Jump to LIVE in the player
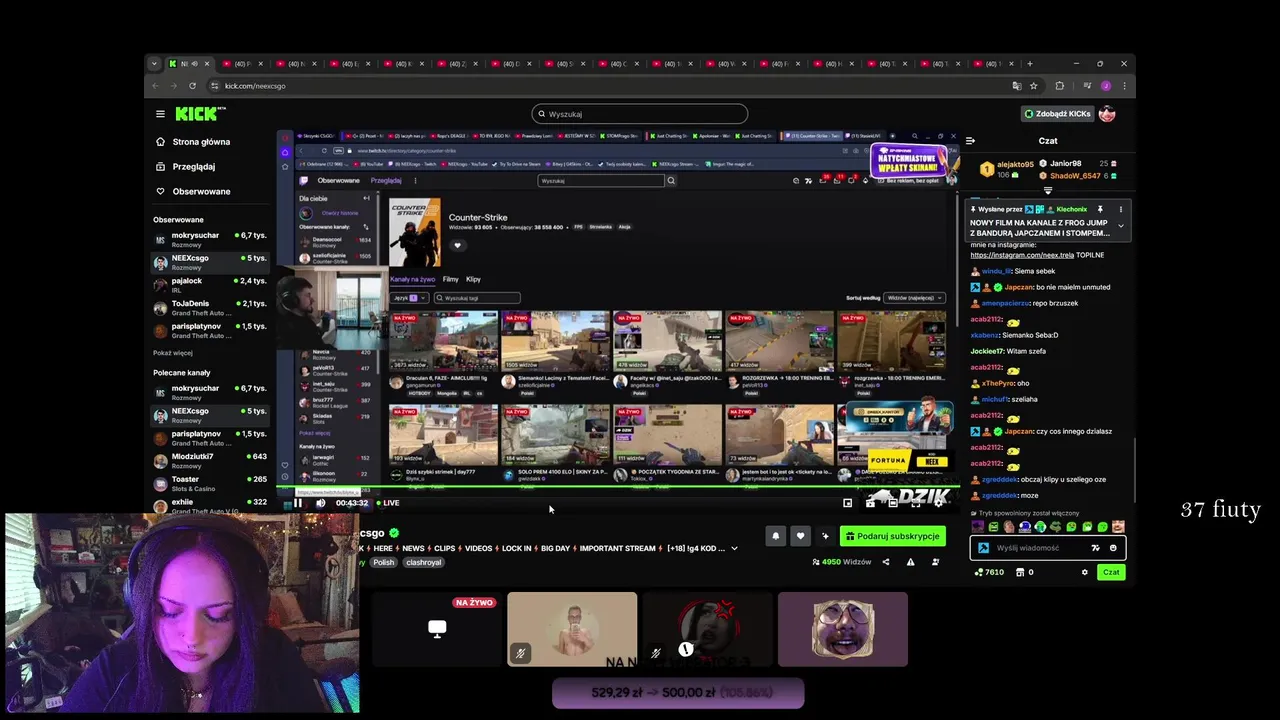 point(388,503)
